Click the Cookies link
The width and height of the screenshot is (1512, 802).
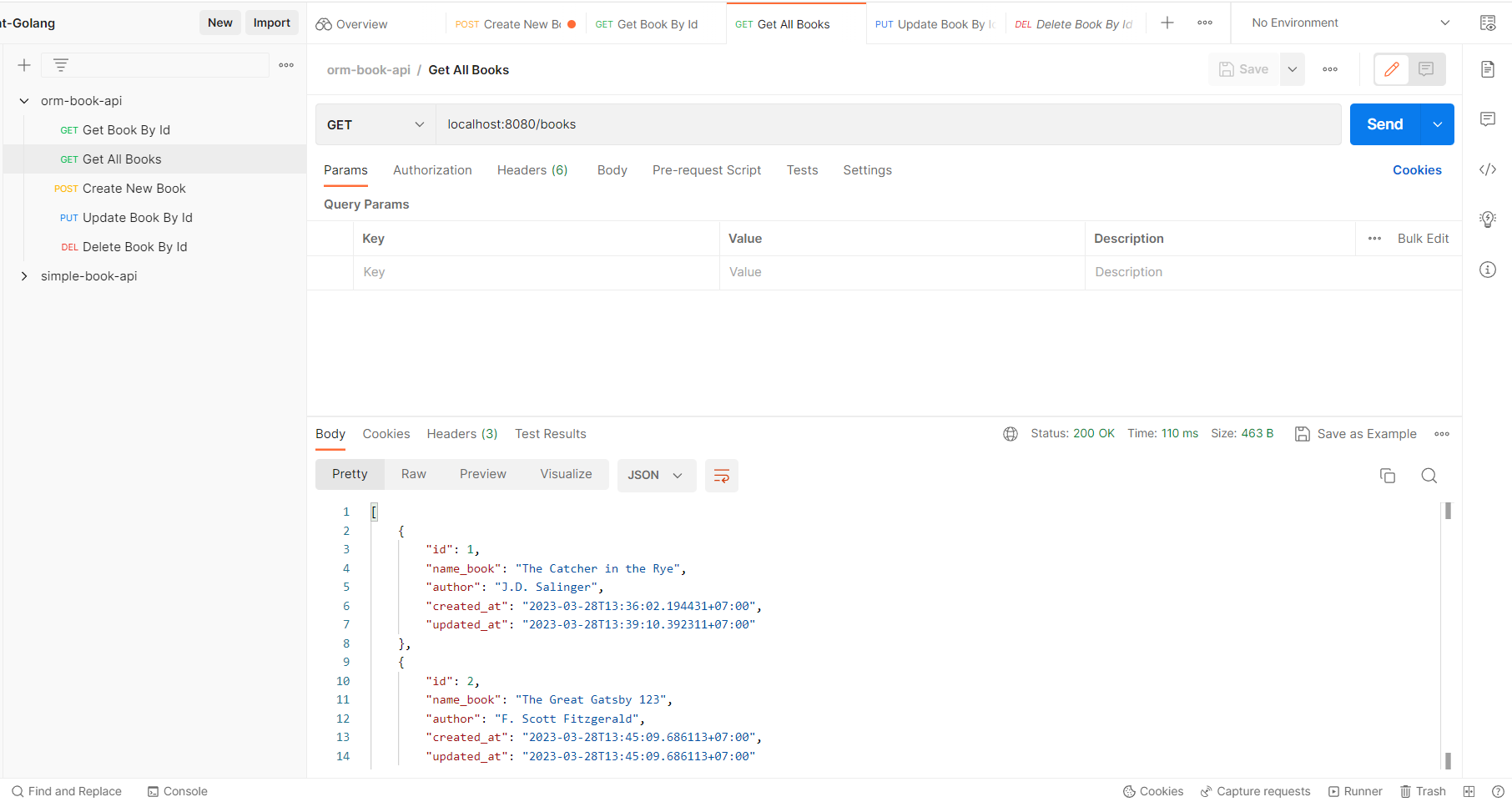[x=1417, y=170]
